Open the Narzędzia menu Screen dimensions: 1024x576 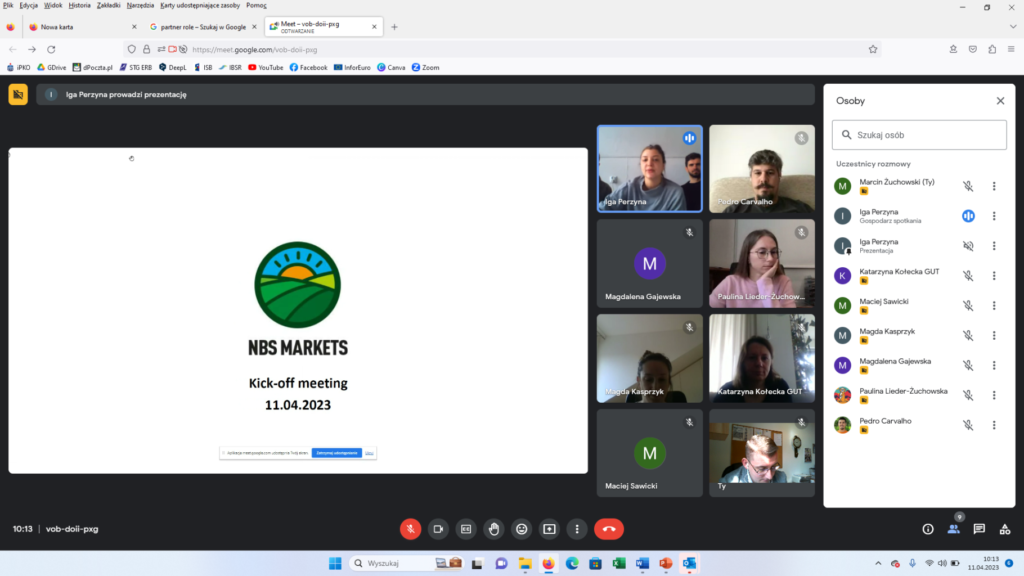point(140,5)
